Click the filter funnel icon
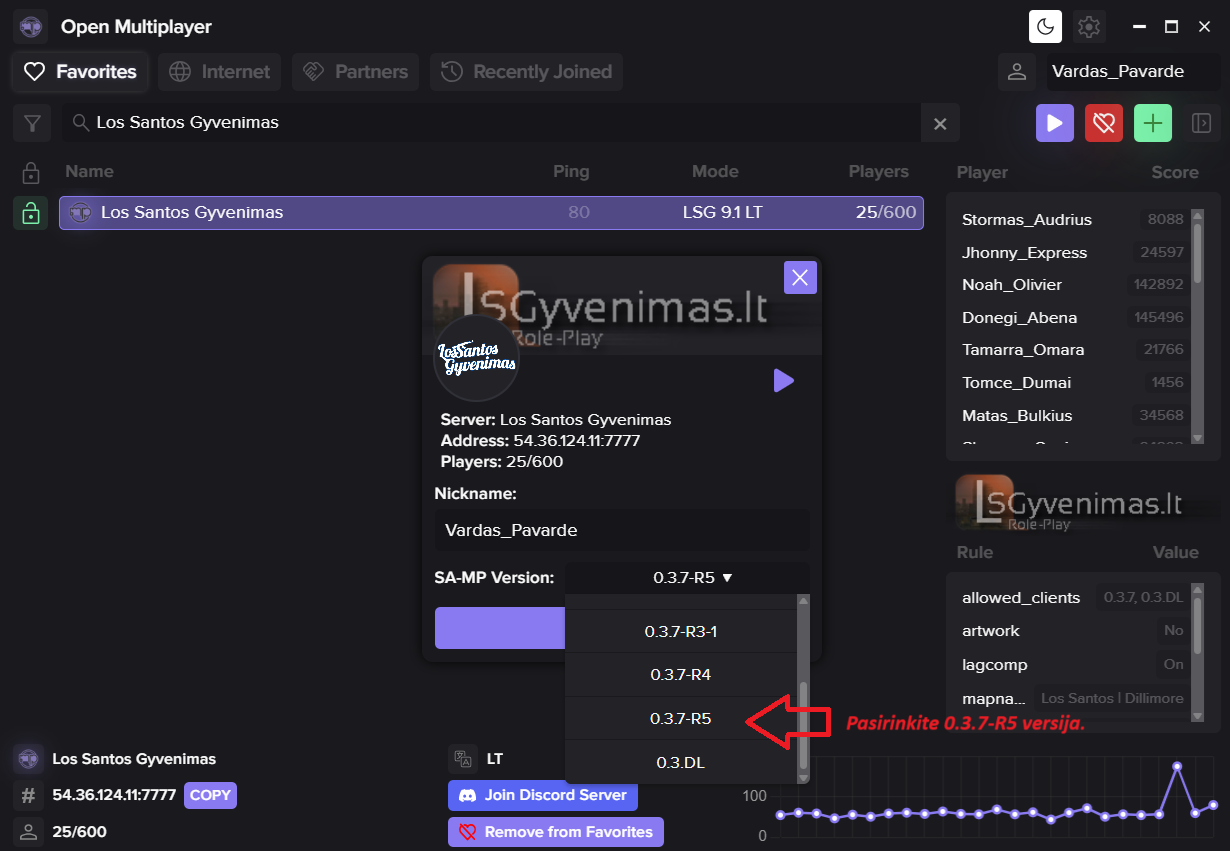The image size is (1230, 851). [x=32, y=123]
